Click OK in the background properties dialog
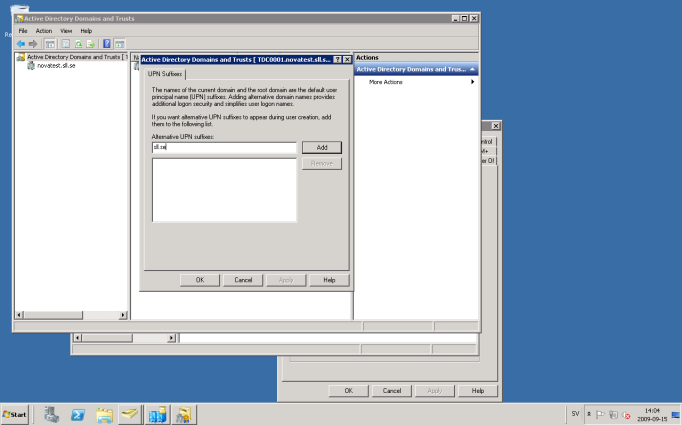 point(348,391)
